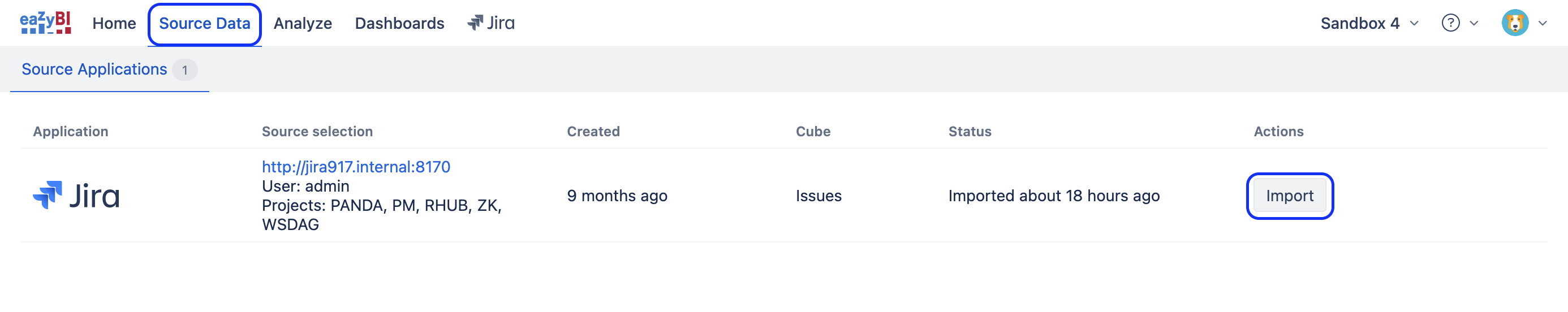Viewport: 1568px width, 312px height.
Task: Expand the chevron beside the help icon
Action: point(1474,23)
